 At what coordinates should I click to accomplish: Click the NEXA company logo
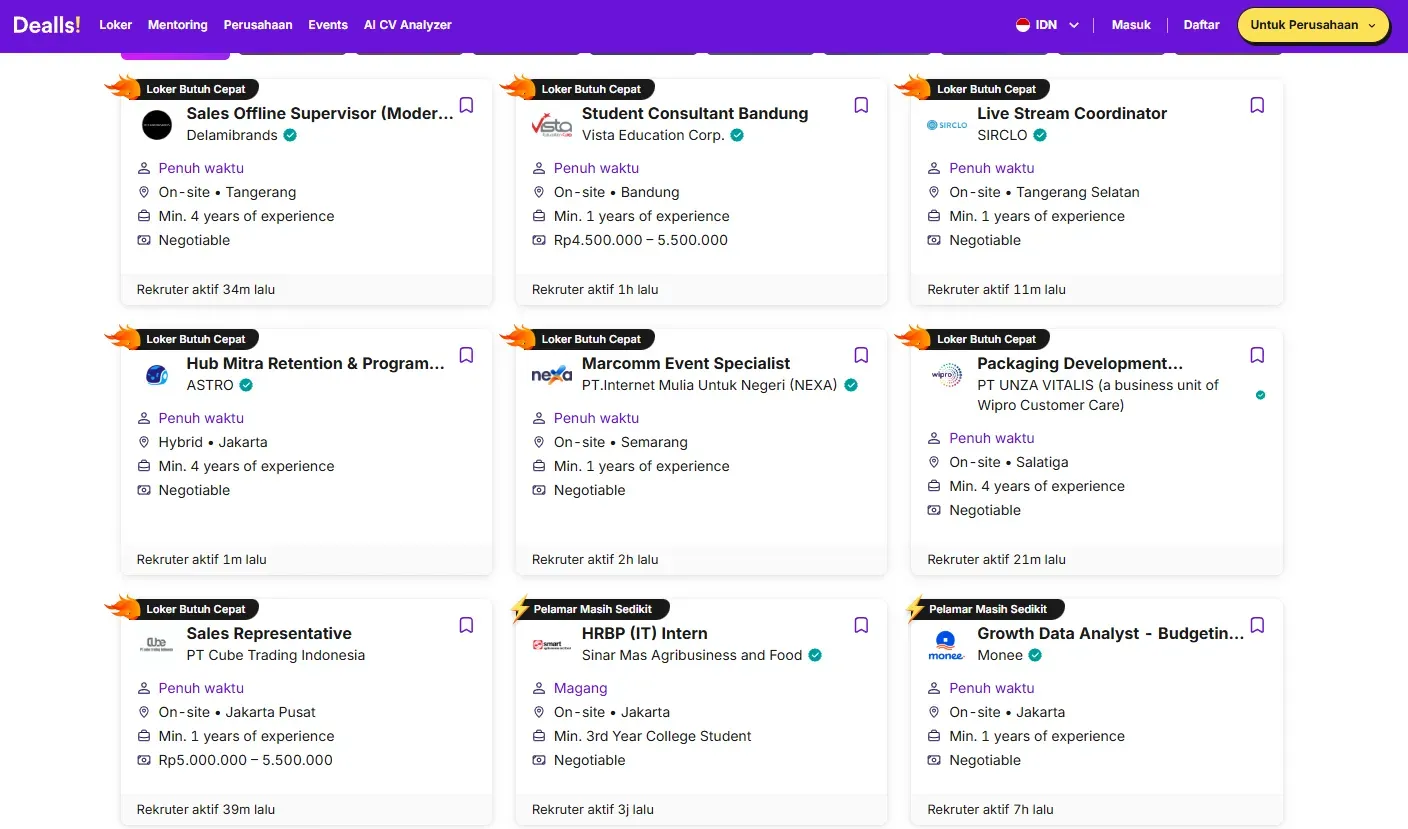(x=552, y=375)
